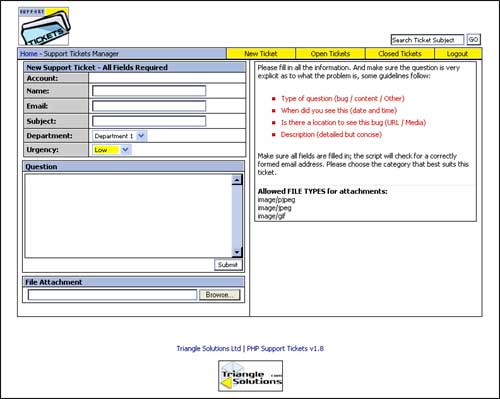The image size is (500, 399).
Task: Click the Support Tickets logo image
Action: pyautogui.click(x=44, y=26)
